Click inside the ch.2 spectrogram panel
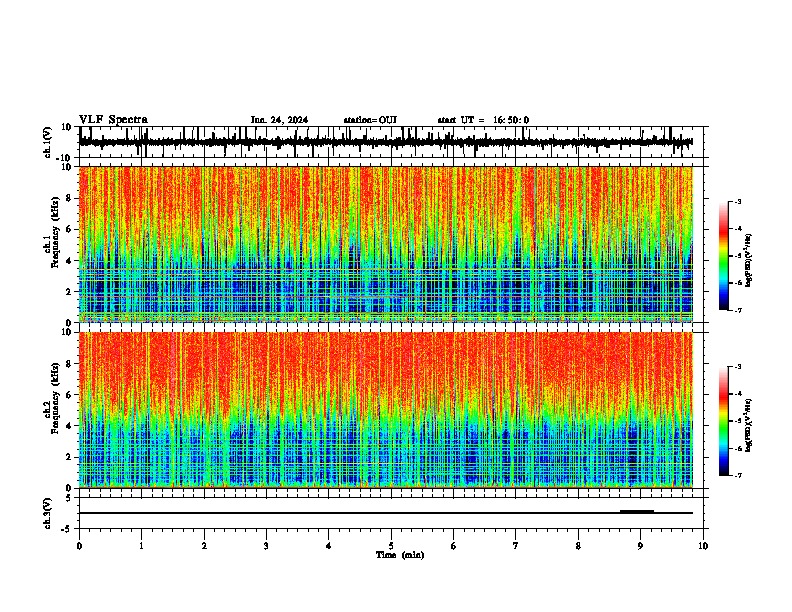792x612 pixels. click(x=386, y=410)
